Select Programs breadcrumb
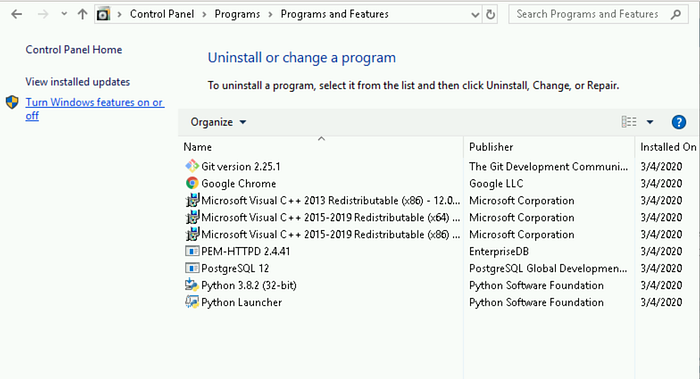This screenshot has width=700, height=379. click(237, 14)
